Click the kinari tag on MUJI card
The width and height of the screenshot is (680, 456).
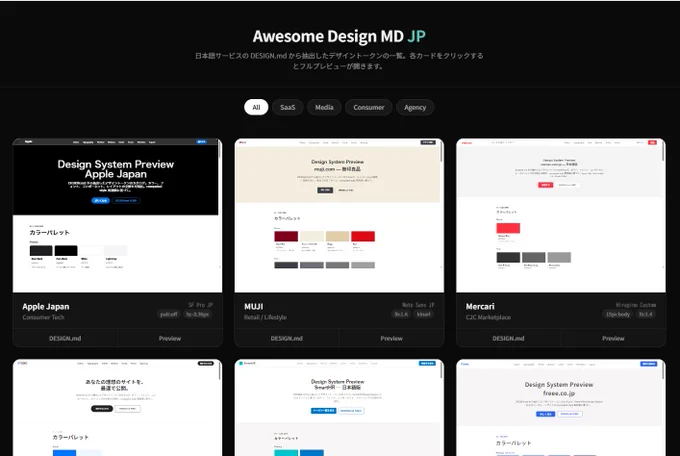tap(423, 314)
